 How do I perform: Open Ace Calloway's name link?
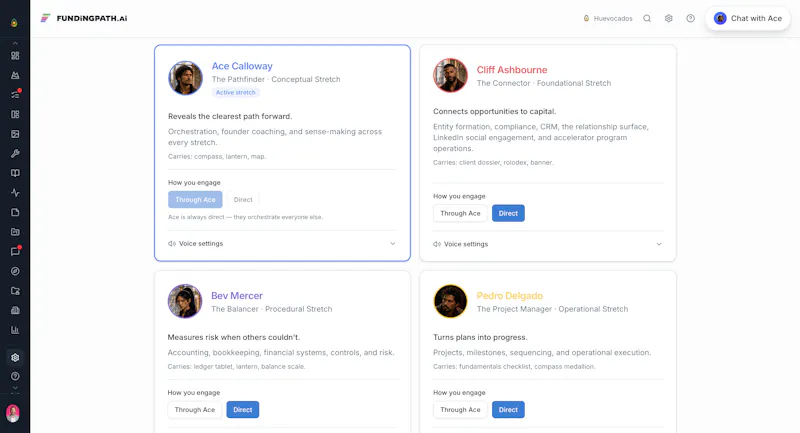pyautogui.click(x=242, y=66)
